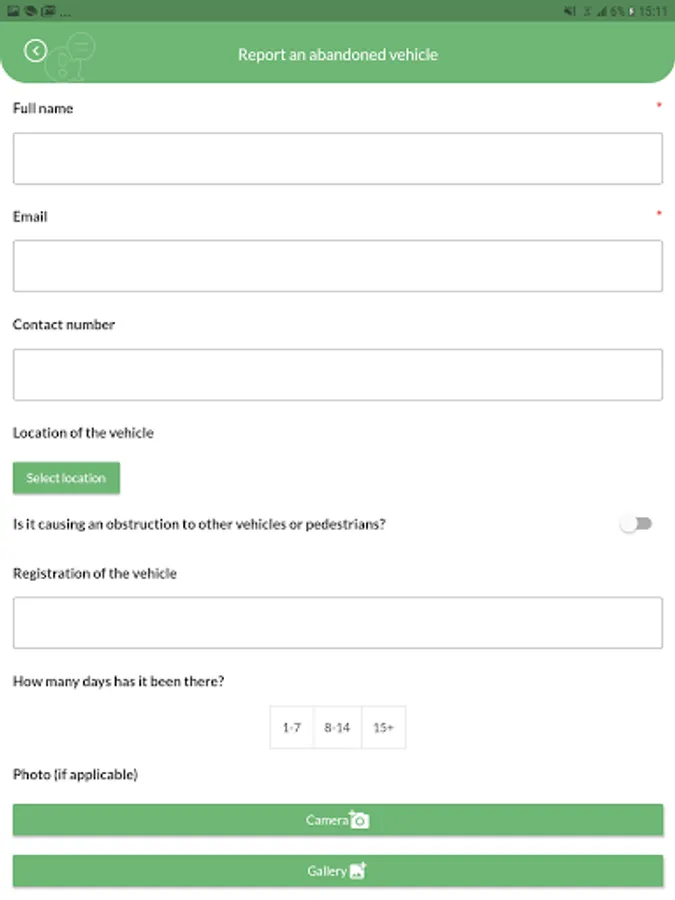Tap the gallery image icon on the Gallery button

coord(357,870)
